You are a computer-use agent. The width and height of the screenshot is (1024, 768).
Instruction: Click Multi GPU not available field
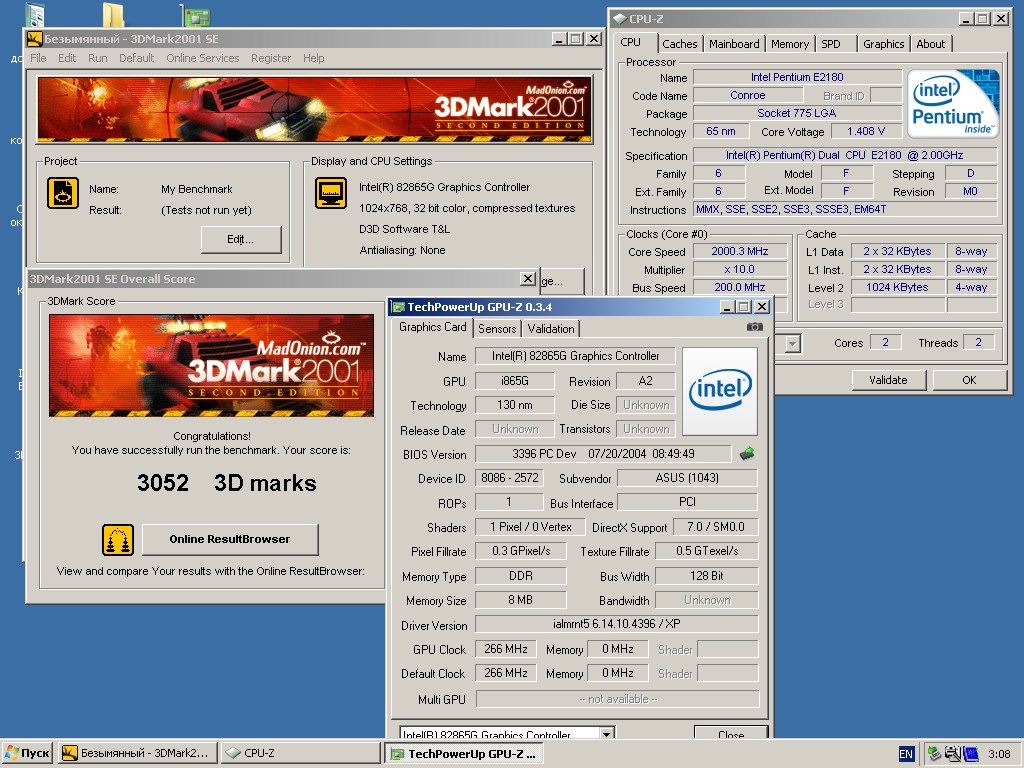click(x=618, y=699)
